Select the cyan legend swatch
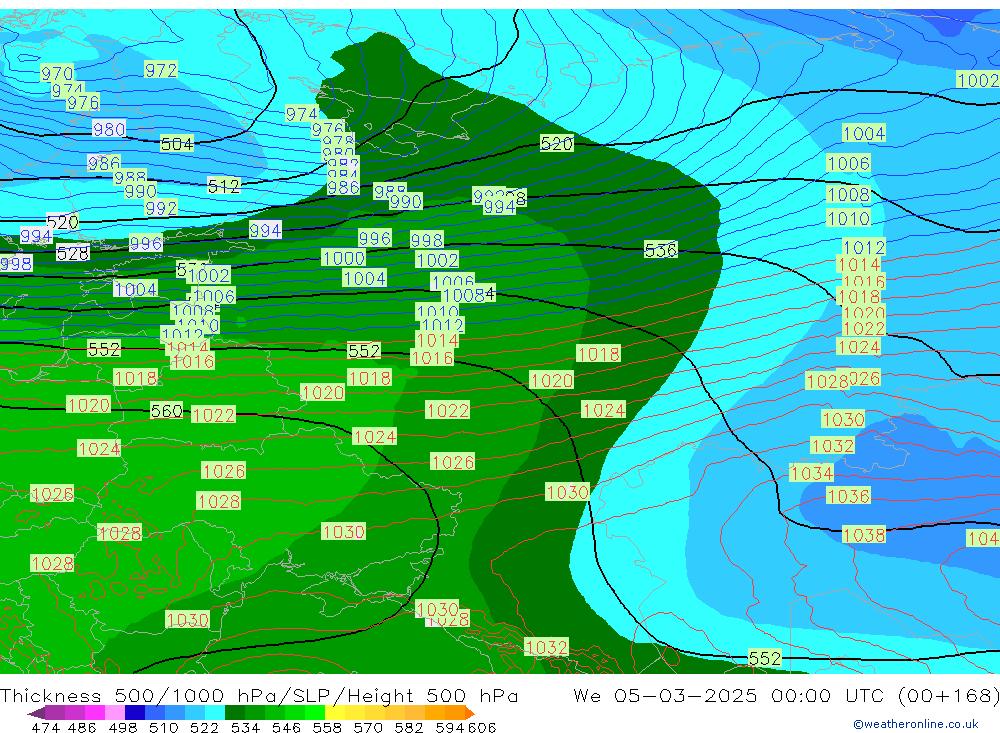1000x733 pixels. 215,713
